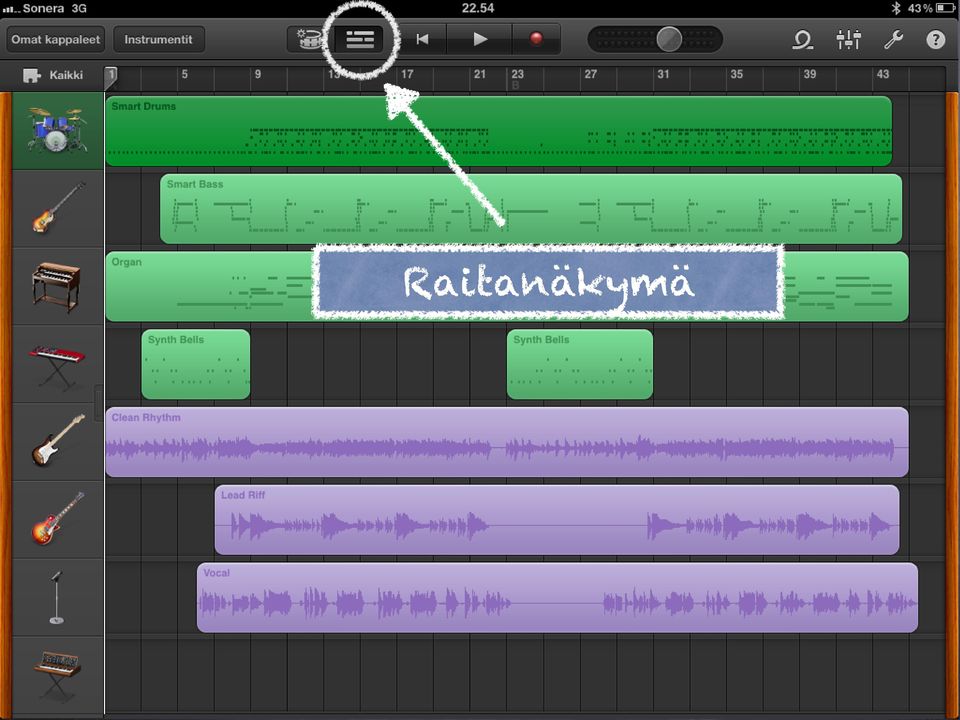Start playback with play button

pyautogui.click(x=479, y=40)
